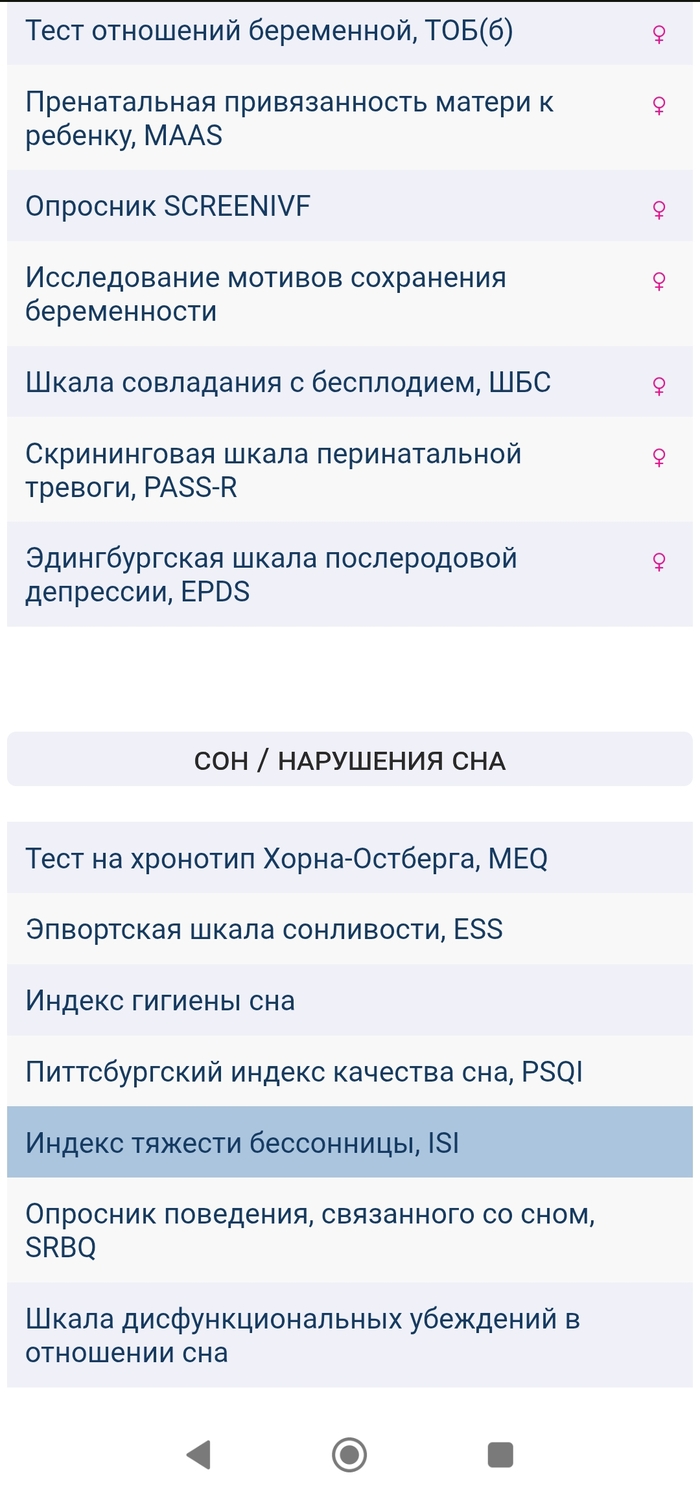Open Пренатальная привязанность матери к ребенку test

290,119
